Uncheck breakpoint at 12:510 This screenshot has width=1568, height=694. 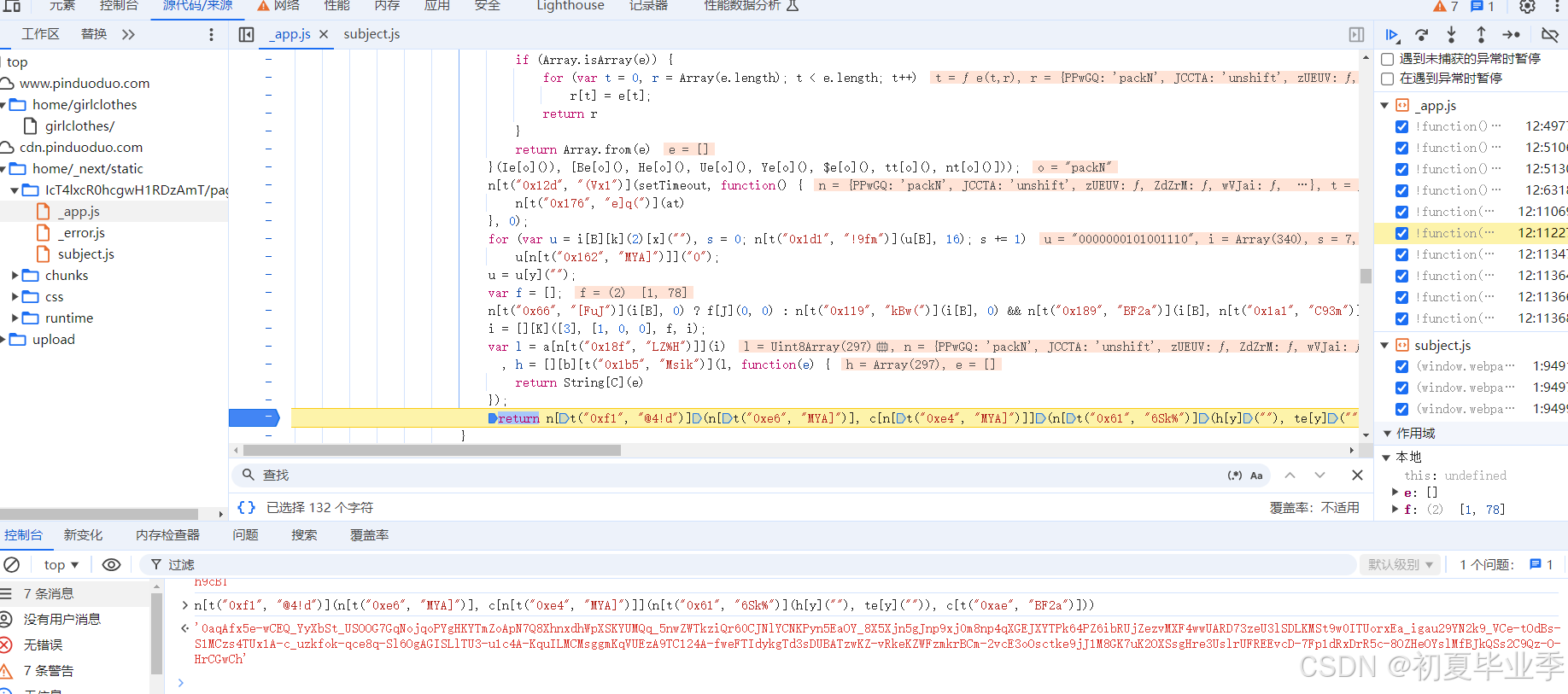tap(1401, 148)
